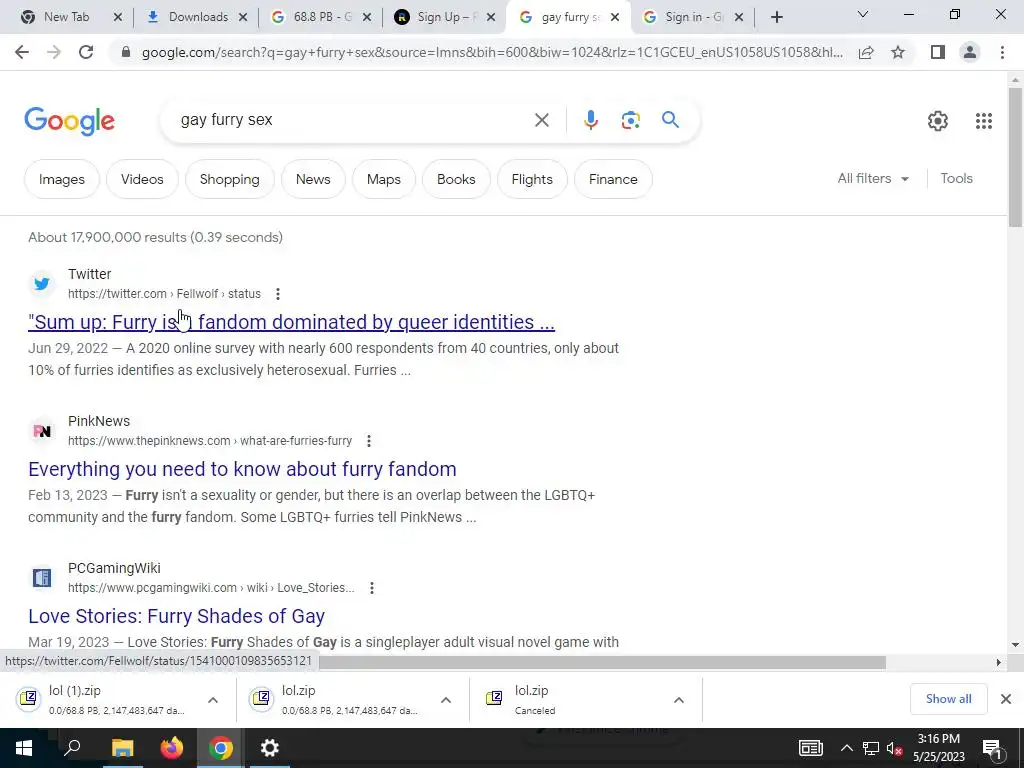Filter results by Books
1024x768 pixels.
[456, 179]
